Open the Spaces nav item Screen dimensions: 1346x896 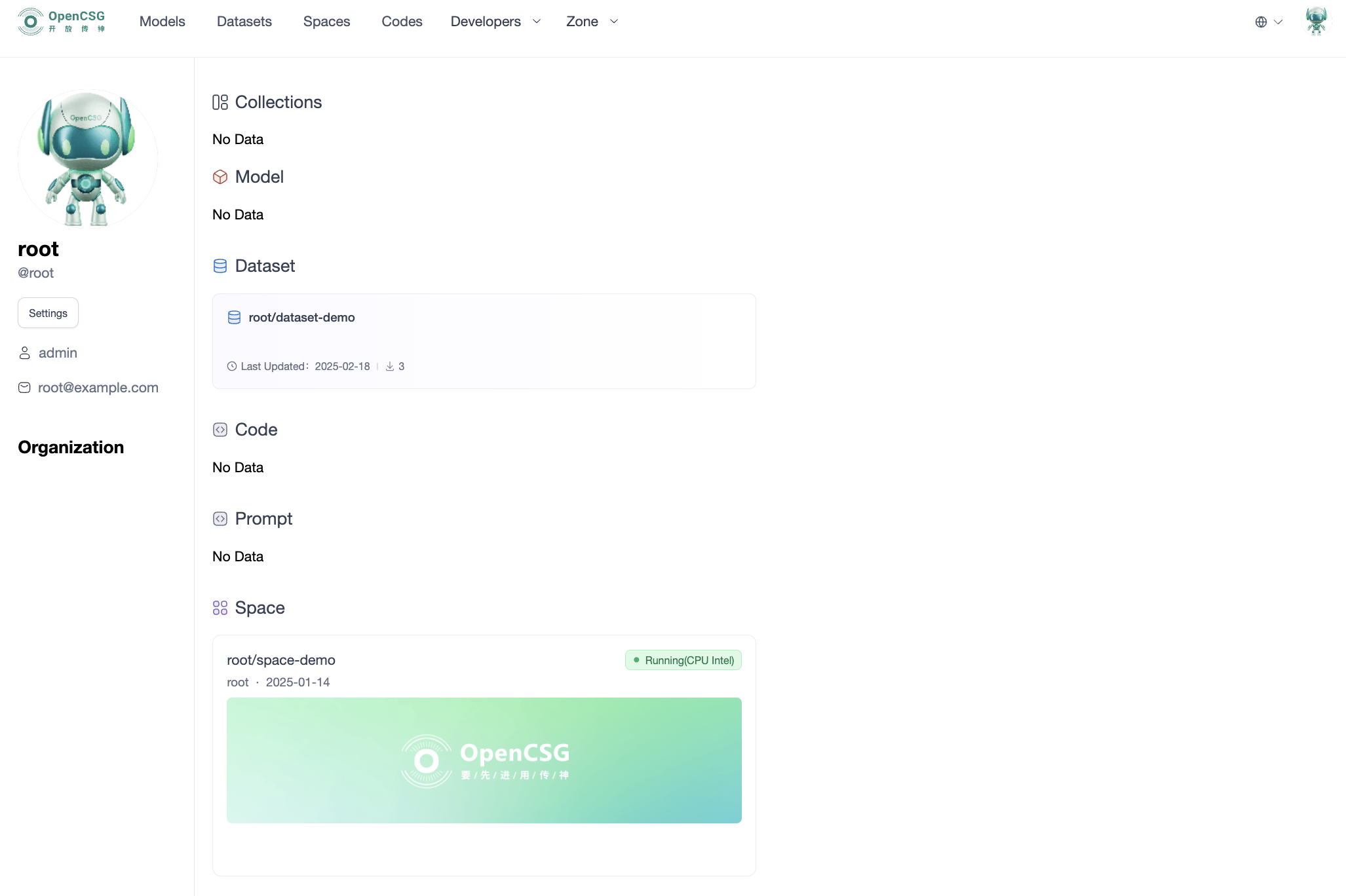[326, 22]
